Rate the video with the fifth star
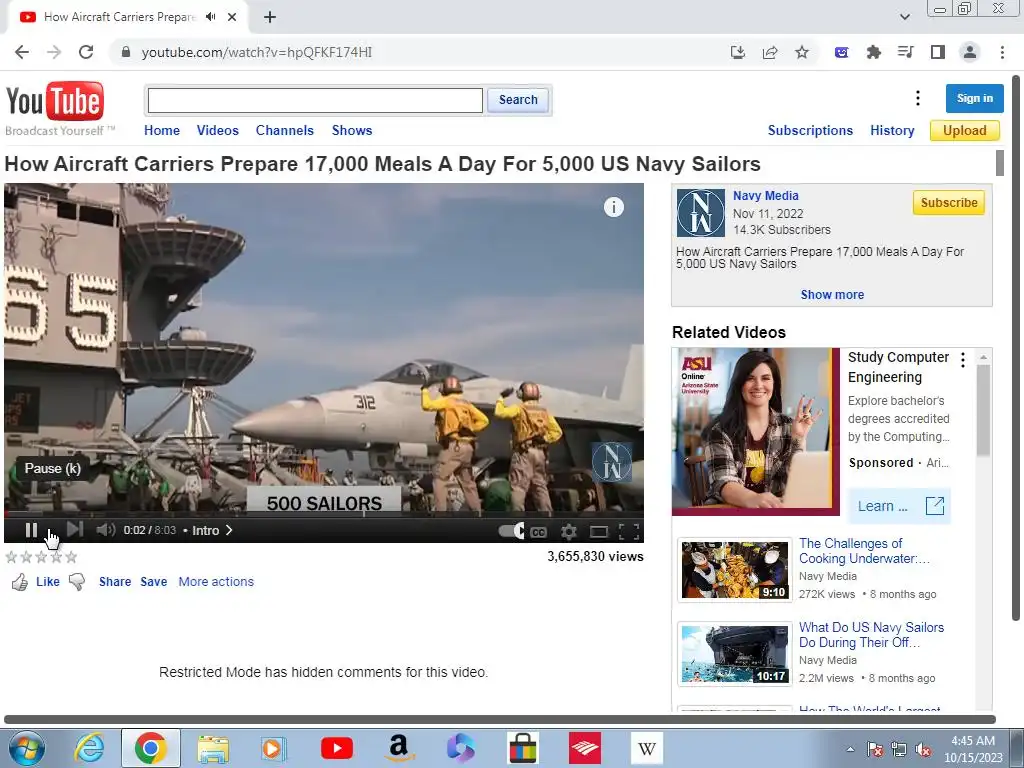The image size is (1024, 768). coord(71,557)
